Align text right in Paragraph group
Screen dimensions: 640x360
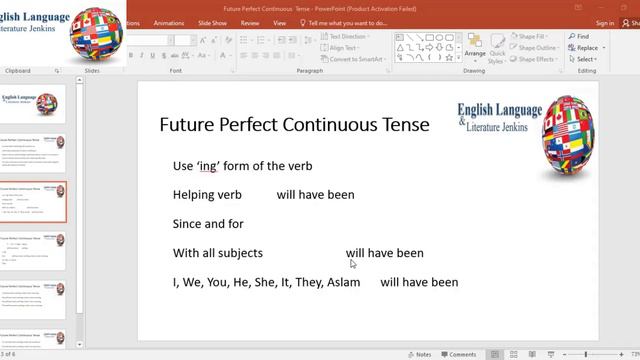[266, 56]
